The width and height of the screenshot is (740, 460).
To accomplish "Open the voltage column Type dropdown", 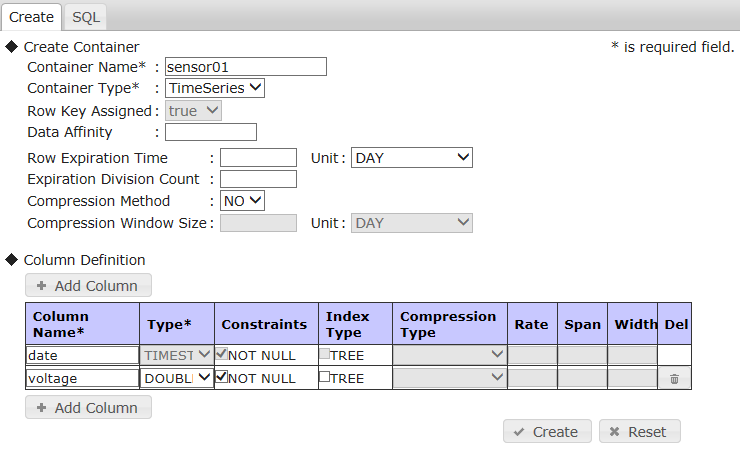I will coord(178,378).
